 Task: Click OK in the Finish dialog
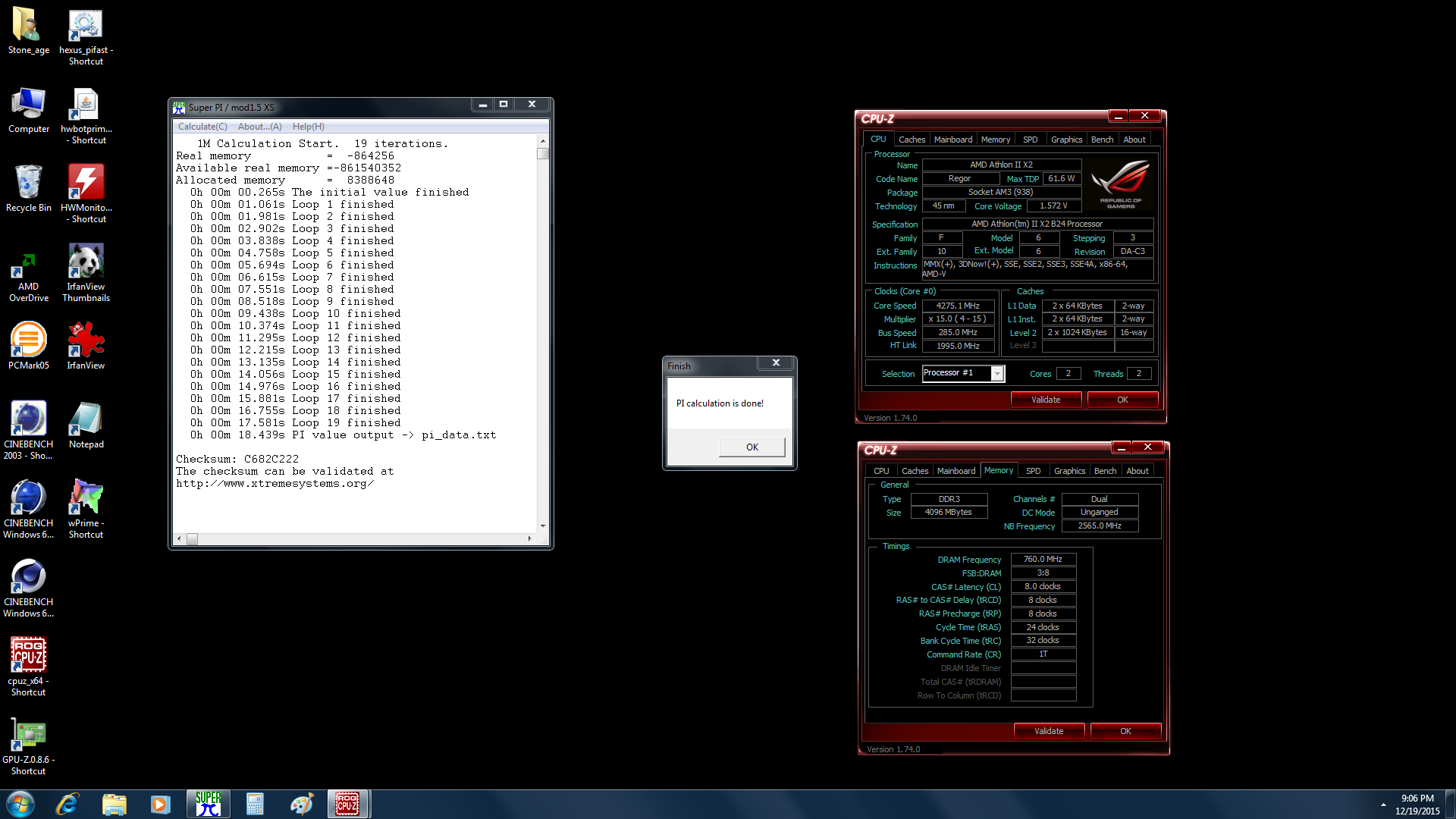click(x=752, y=447)
